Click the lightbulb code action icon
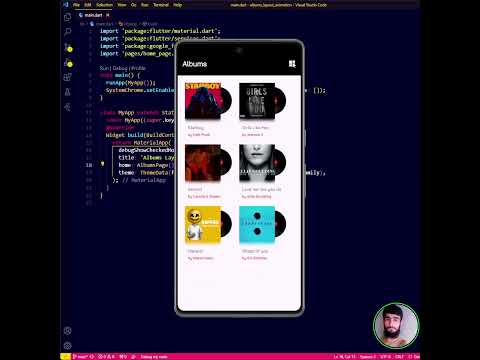480x360 pixels. tap(103, 164)
